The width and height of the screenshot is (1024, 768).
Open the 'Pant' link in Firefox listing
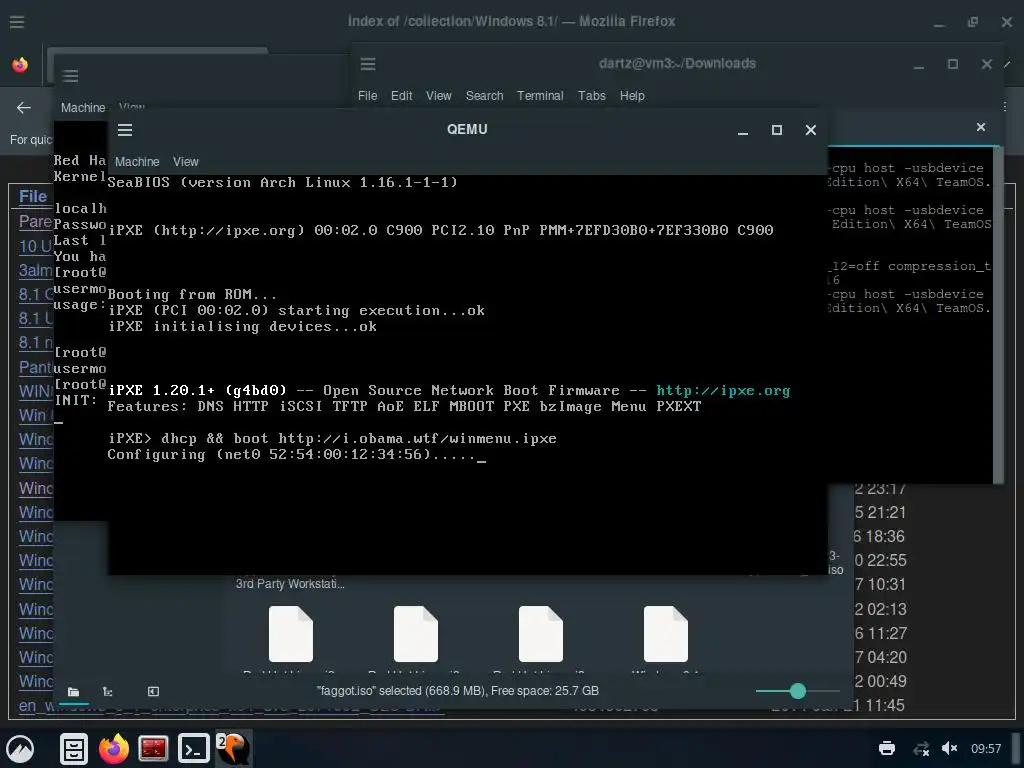[35, 368]
